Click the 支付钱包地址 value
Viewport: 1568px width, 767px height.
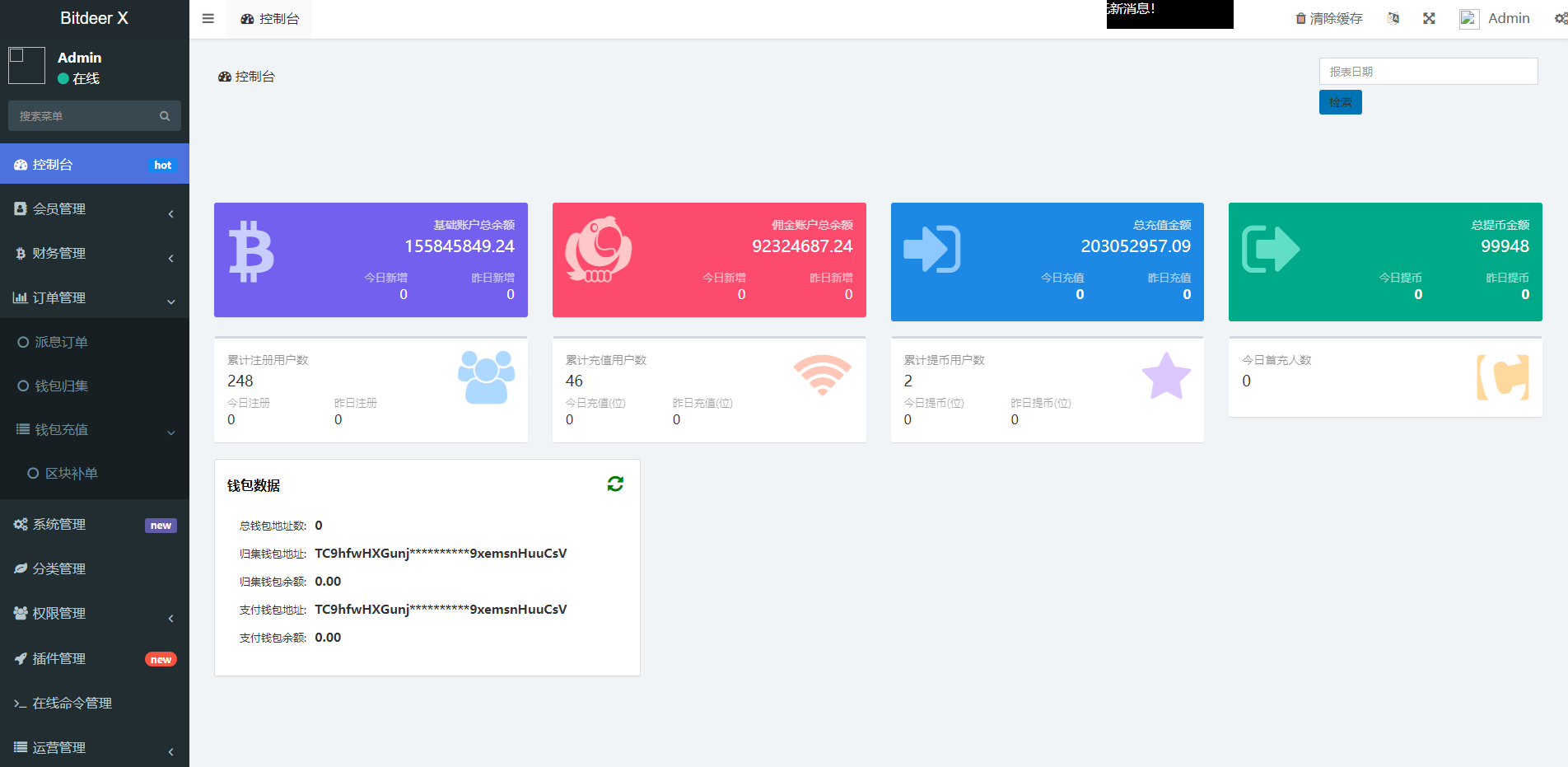441,610
